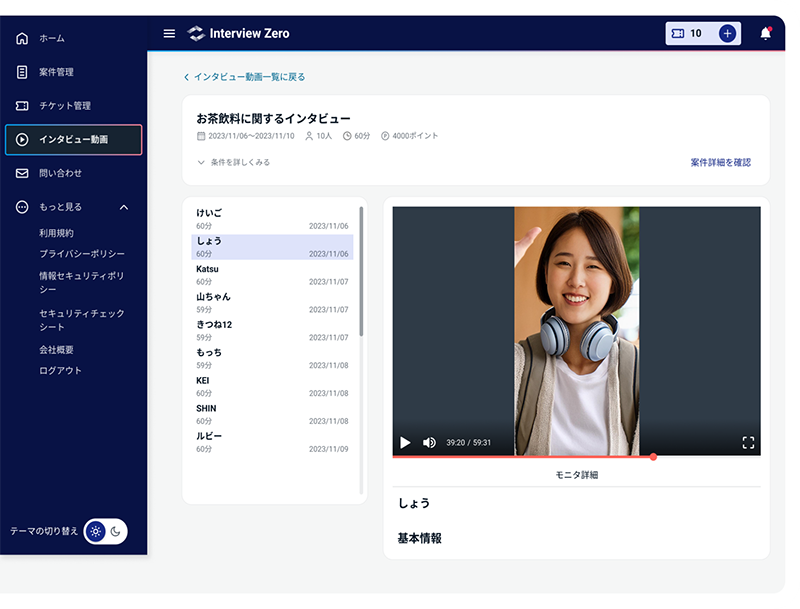
Task: Click the Interview Zero logo
Action: pos(238,34)
